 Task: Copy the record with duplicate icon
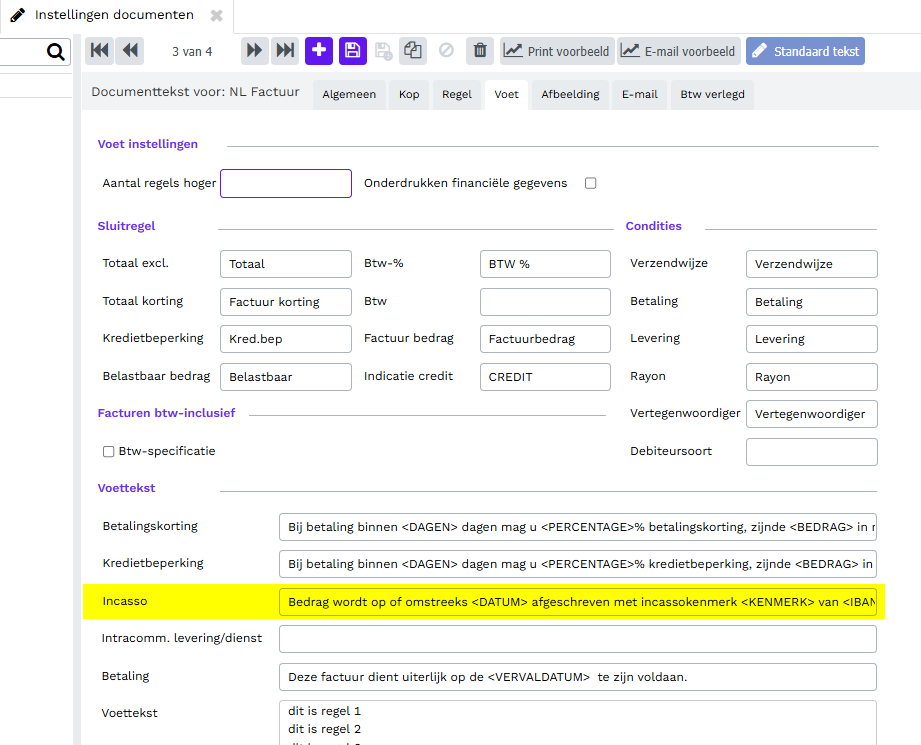pos(412,51)
